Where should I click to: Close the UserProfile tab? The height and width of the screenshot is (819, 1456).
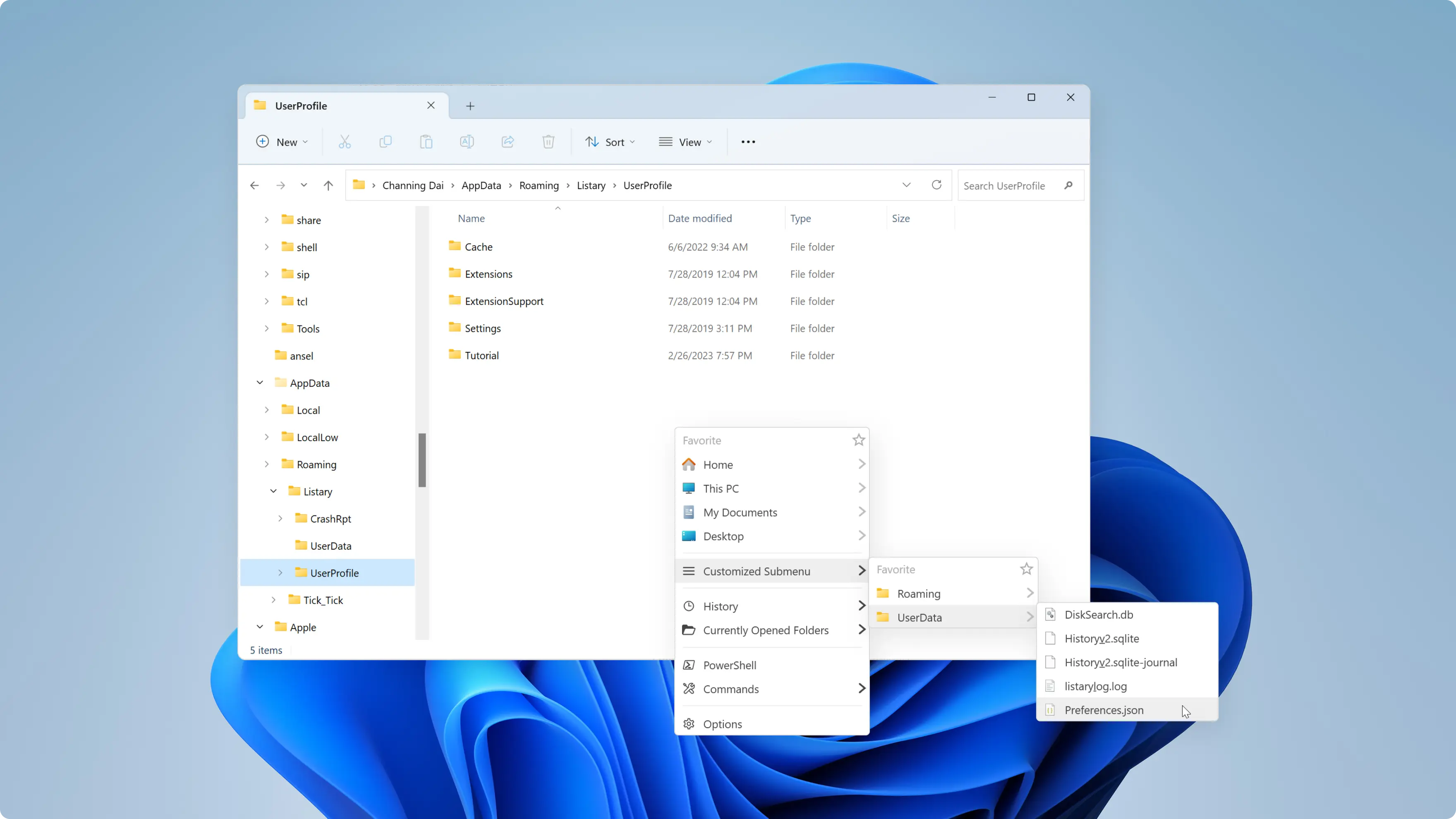(x=431, y=106)
